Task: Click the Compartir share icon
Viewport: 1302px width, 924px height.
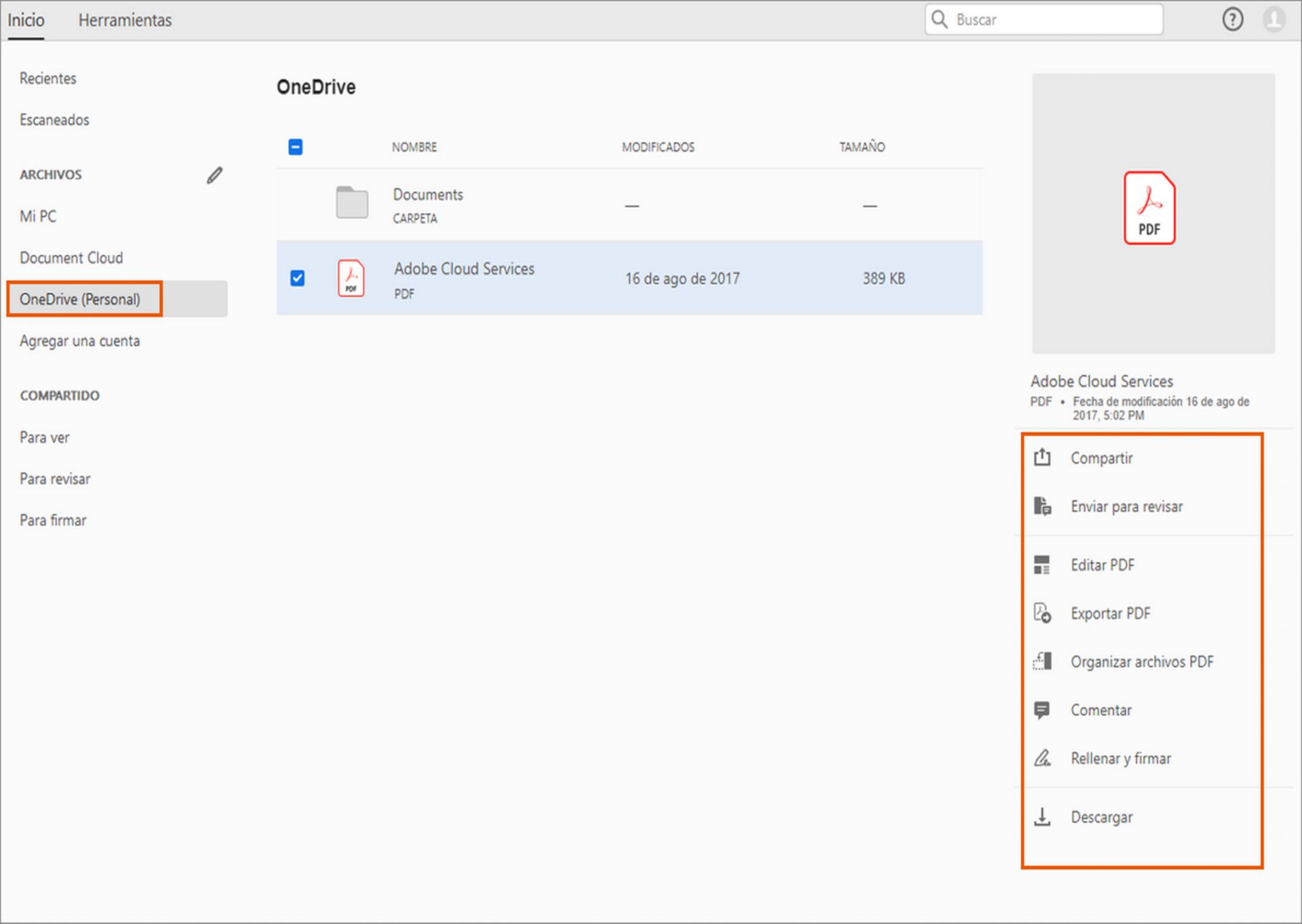Action: click(1042, 458)
